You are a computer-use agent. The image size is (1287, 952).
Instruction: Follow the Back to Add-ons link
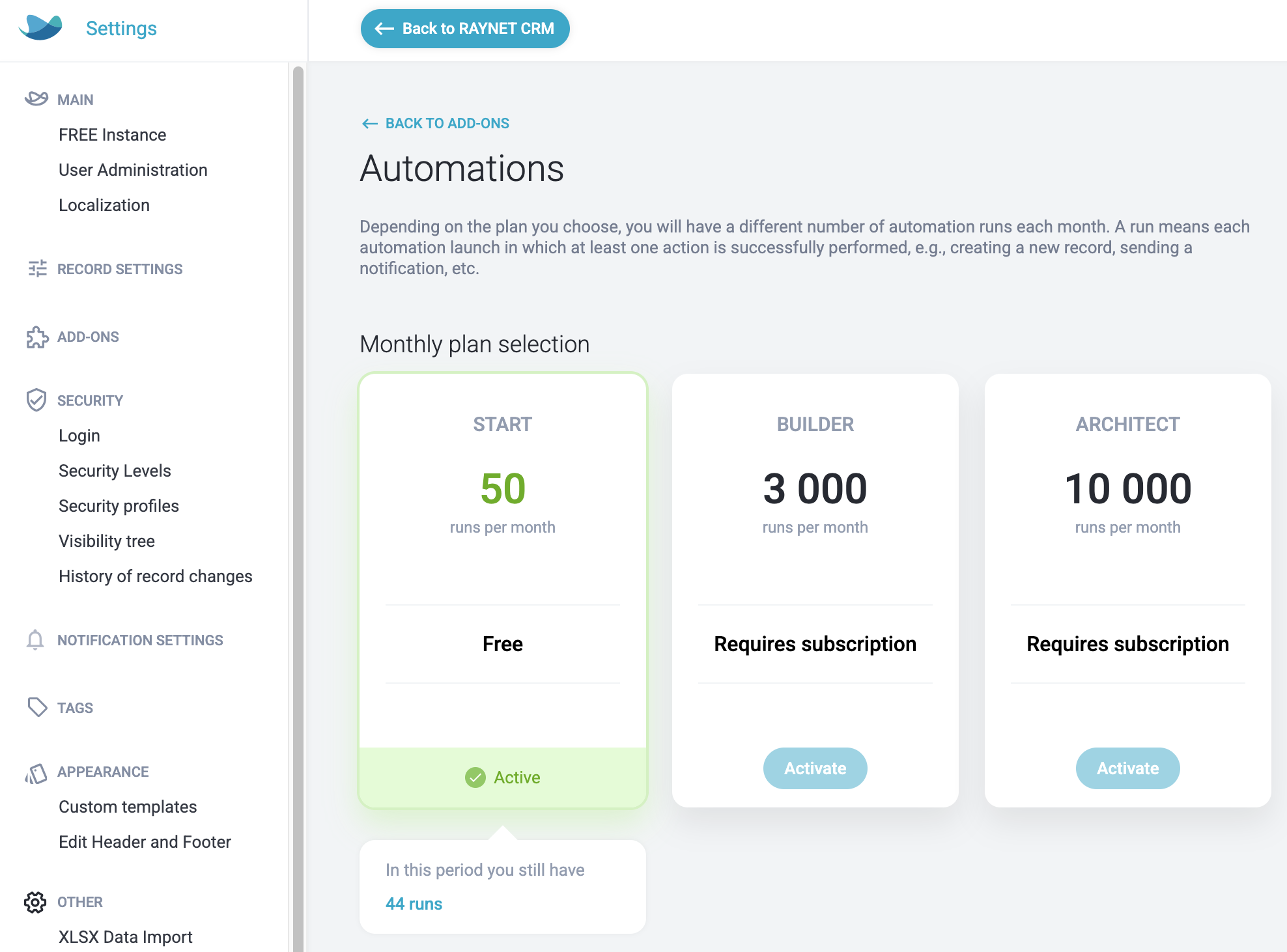pos(436,123)
